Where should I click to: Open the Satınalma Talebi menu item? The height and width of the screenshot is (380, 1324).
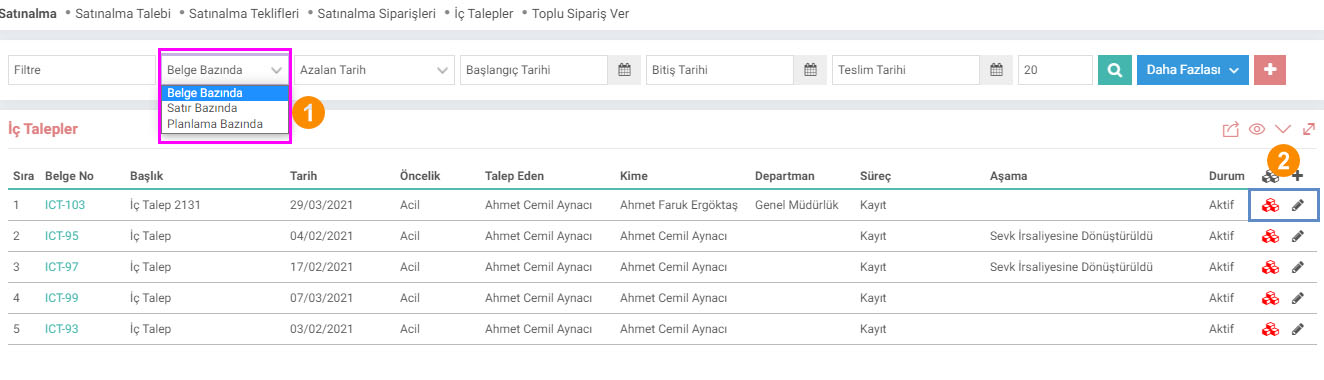click(x=123, y=14)
